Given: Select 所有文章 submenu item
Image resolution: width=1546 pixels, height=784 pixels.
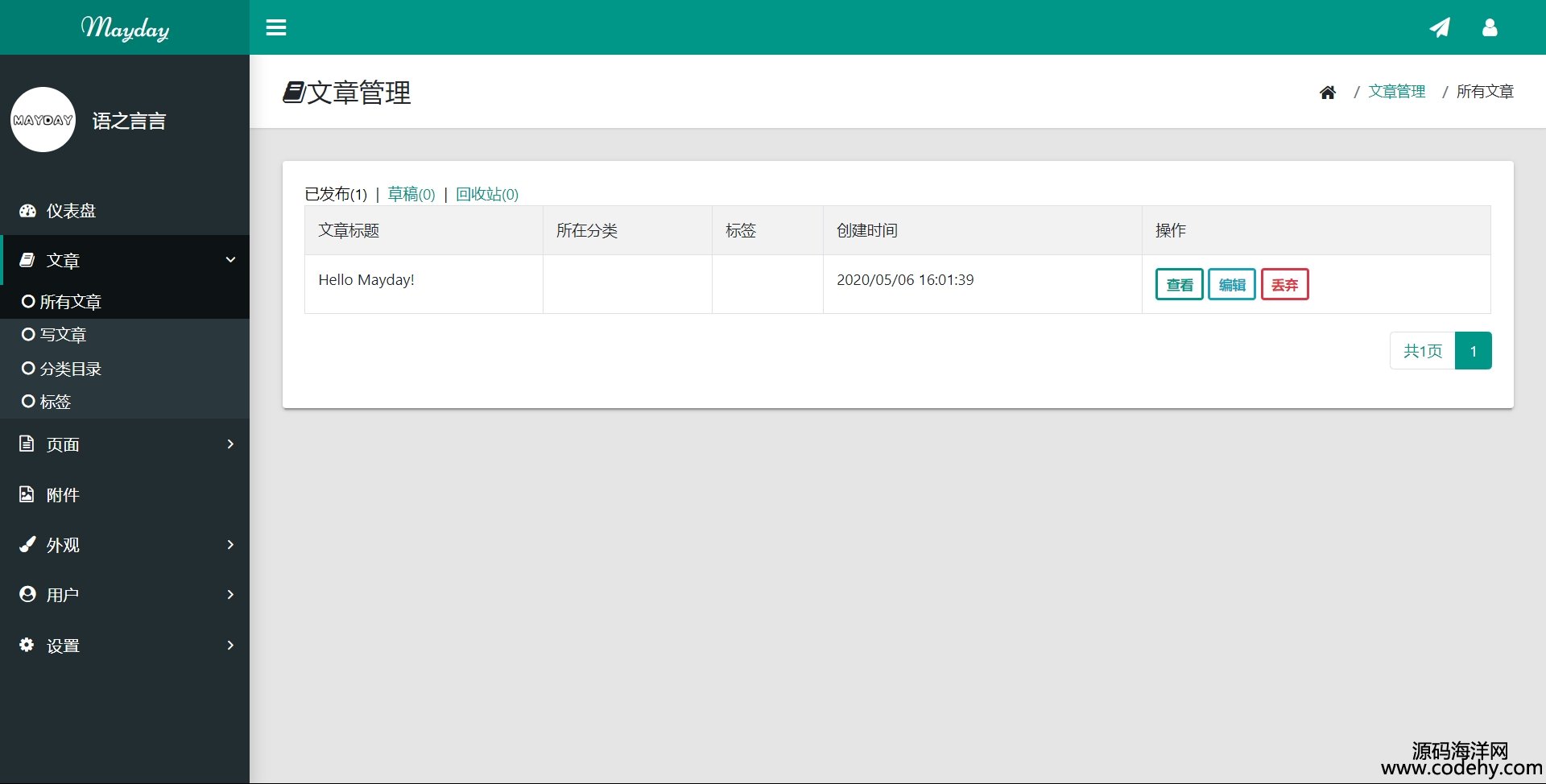Looking at the screenshot, I should coord(125,302).
